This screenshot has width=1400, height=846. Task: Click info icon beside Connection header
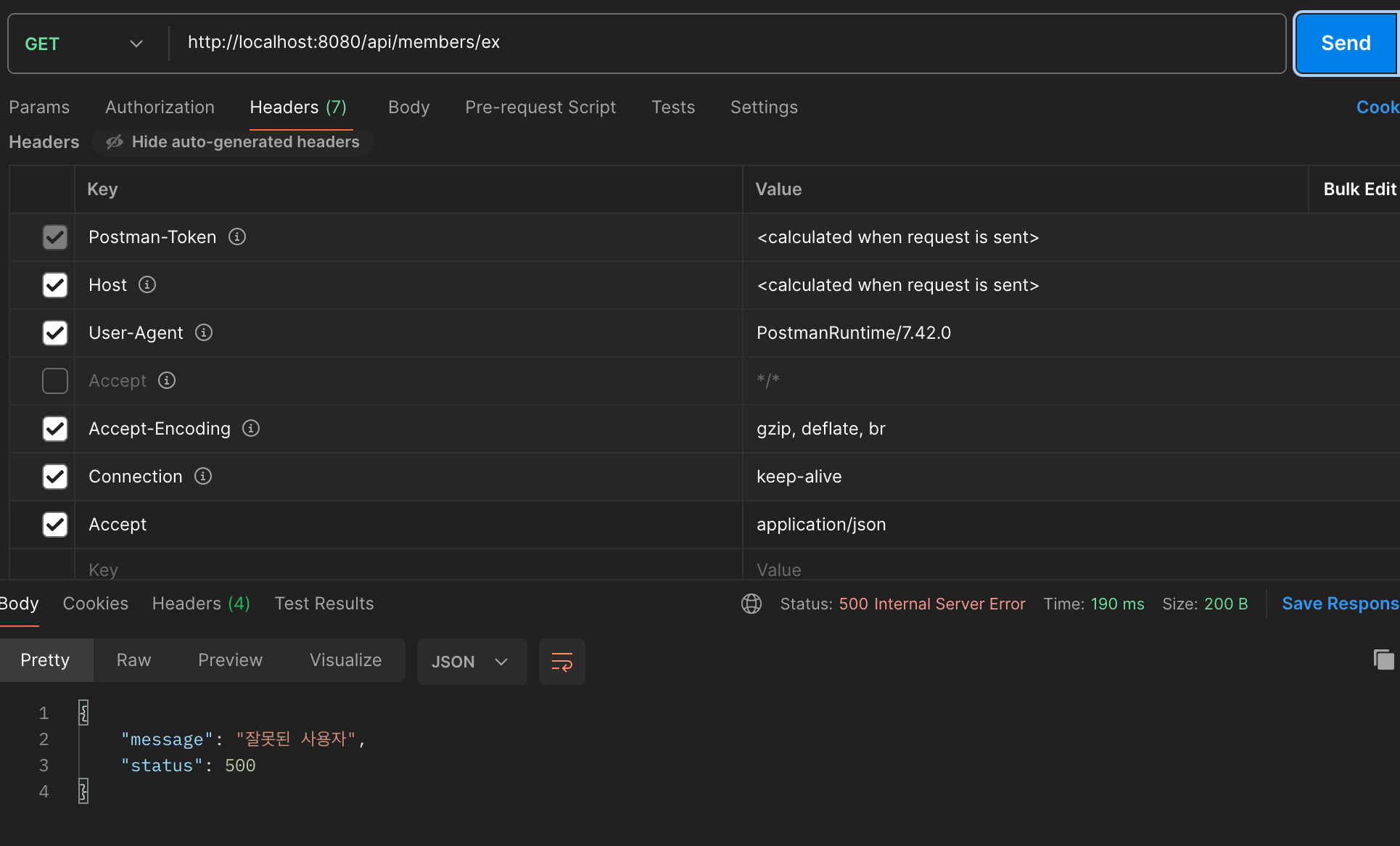[x=203, y=476]
